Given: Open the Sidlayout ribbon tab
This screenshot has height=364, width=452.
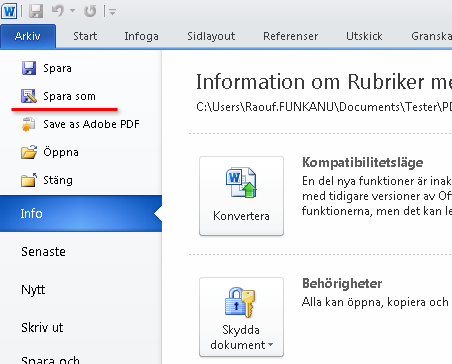Looking at the screenshot, I should (211, 36).
